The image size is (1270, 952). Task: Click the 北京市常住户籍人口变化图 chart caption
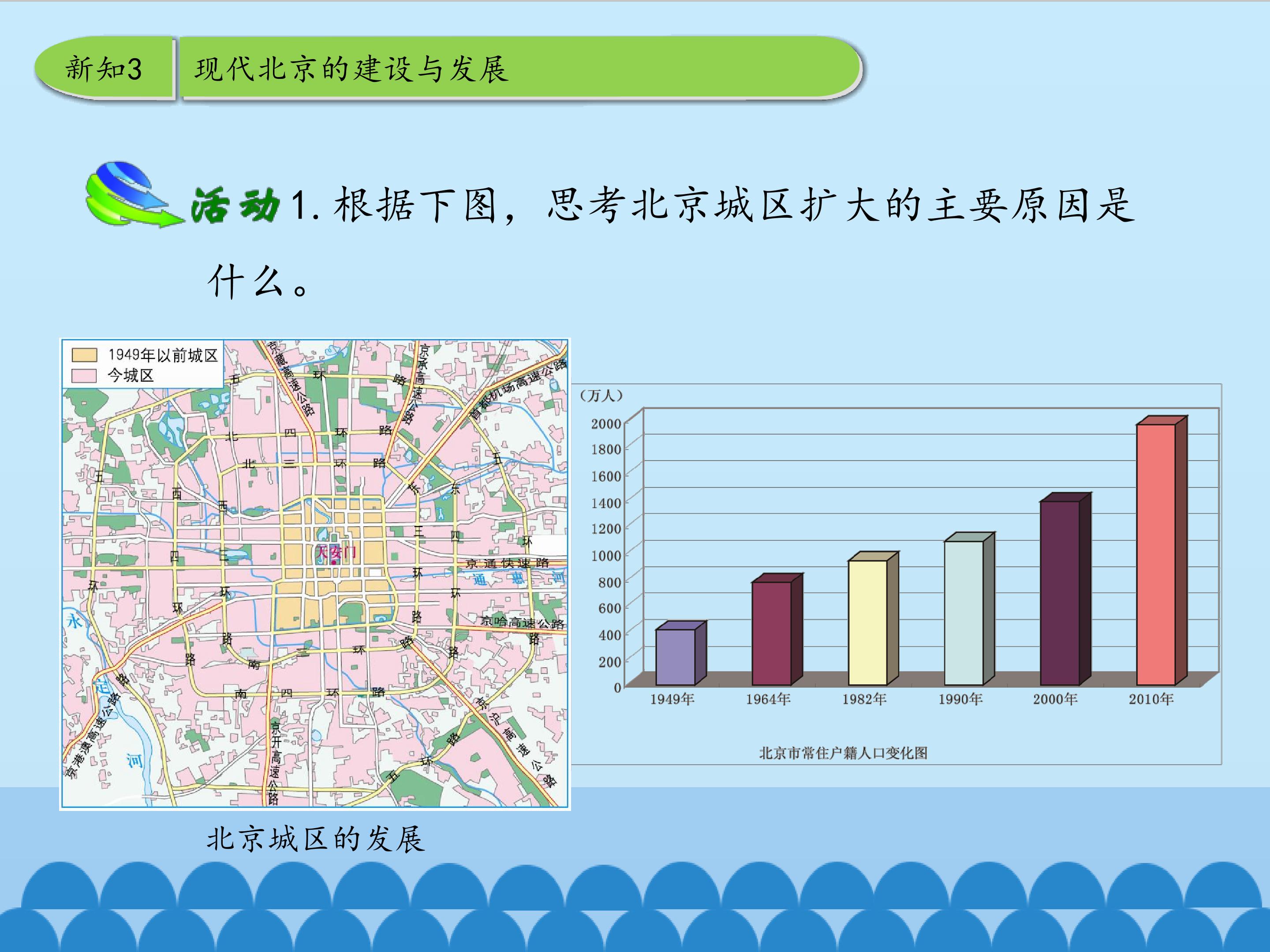click(x=843, y=753)
